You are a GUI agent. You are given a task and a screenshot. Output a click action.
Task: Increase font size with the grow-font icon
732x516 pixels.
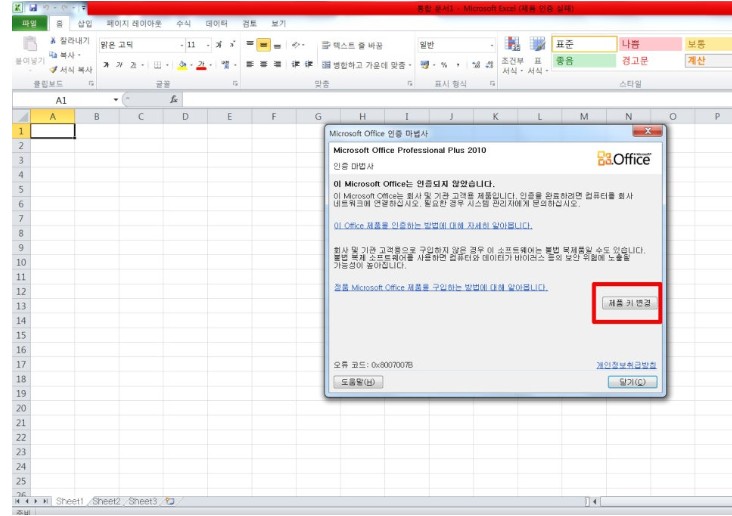coord(218,44)
